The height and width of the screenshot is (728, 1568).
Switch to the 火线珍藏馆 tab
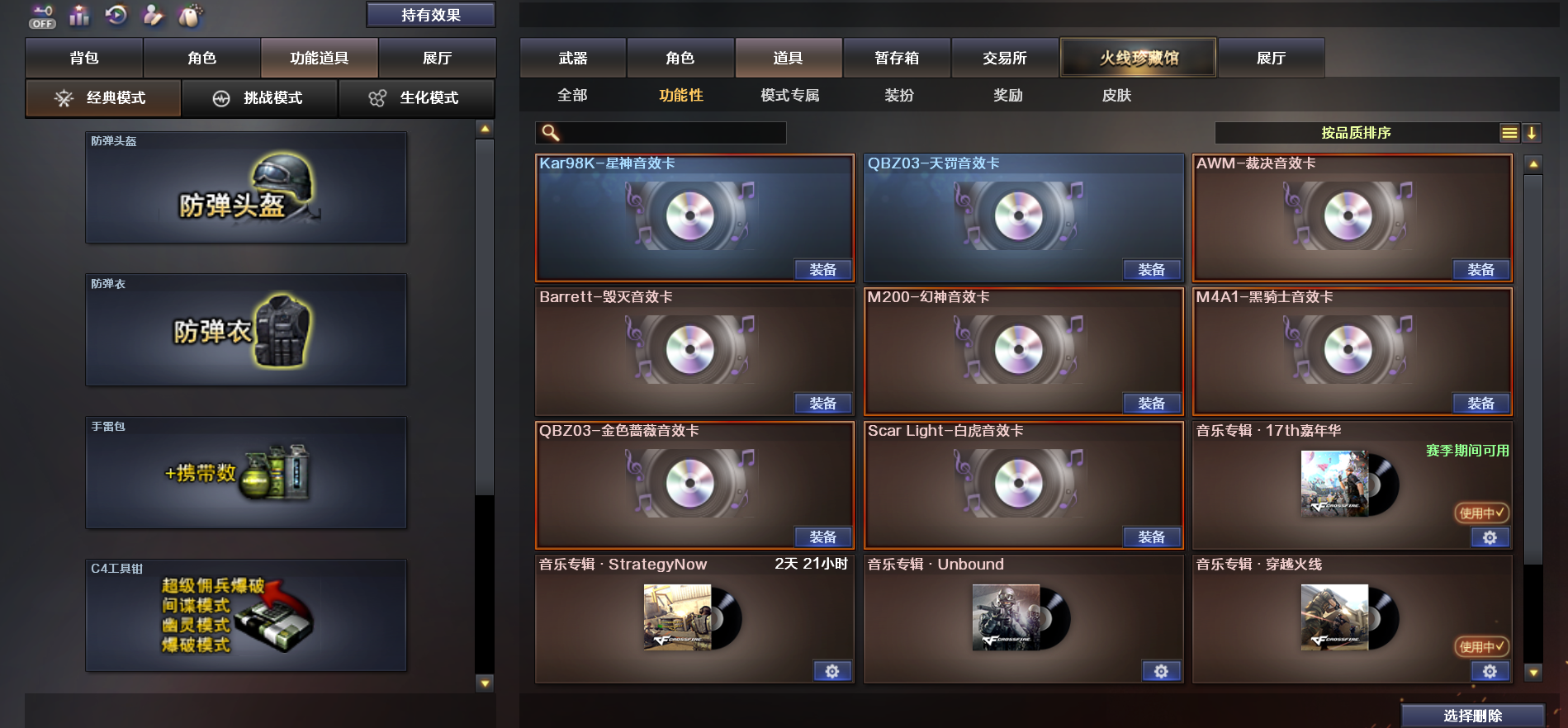click(1138, 58)
